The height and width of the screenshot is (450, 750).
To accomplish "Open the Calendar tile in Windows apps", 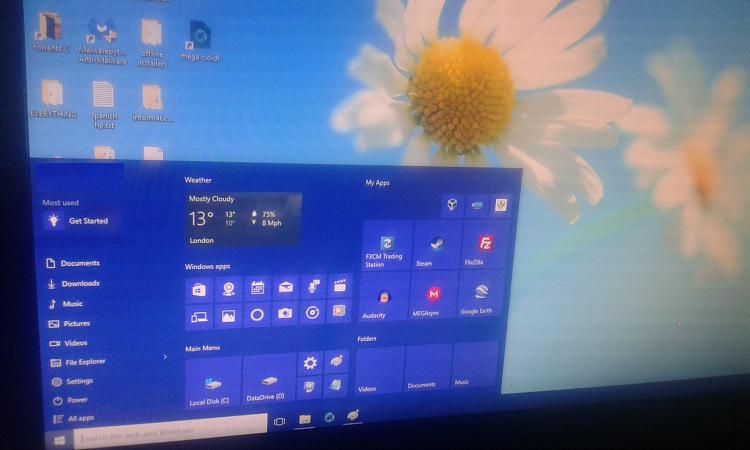I will tap(257, 287).
